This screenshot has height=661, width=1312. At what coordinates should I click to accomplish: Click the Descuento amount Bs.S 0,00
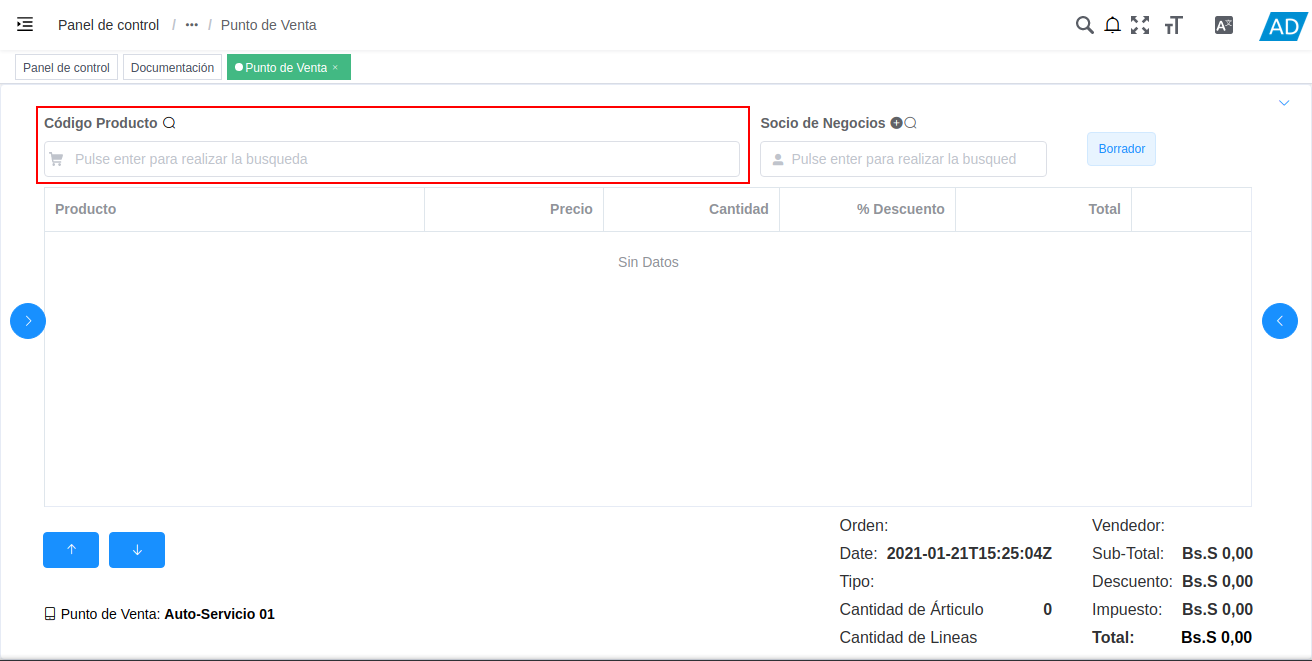[x=1217, y=581]
